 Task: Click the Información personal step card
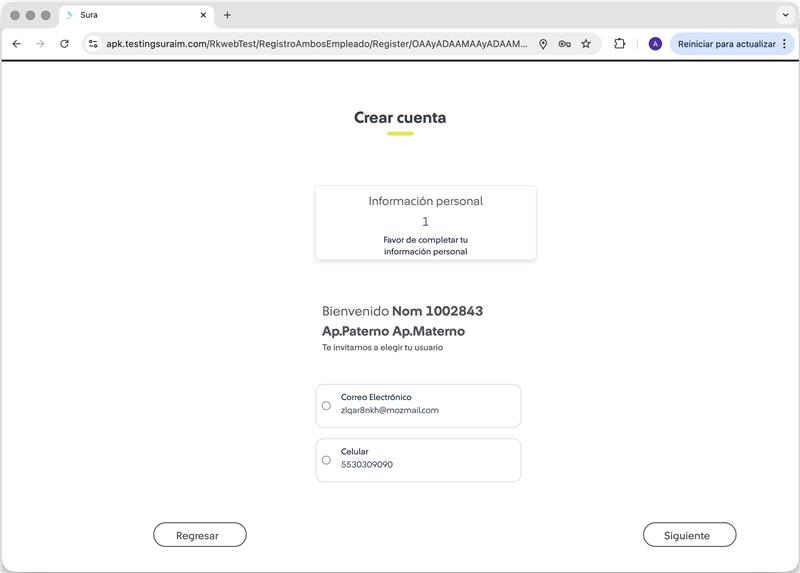[x=425, y=222]
